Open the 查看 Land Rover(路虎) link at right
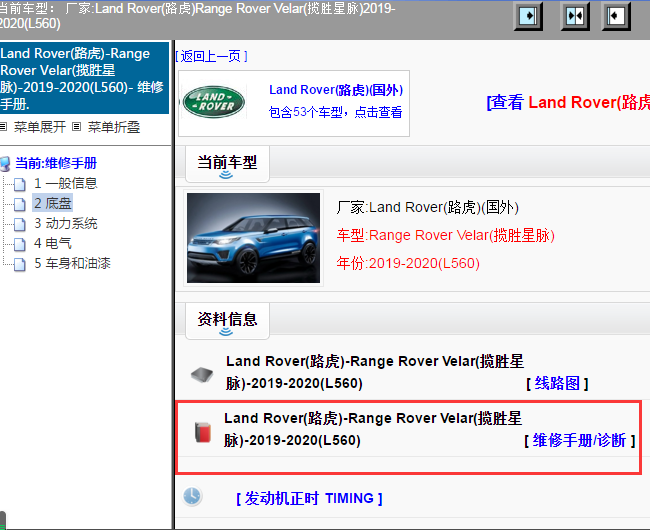This screenshot has height=530, width=650. (568, 102)
